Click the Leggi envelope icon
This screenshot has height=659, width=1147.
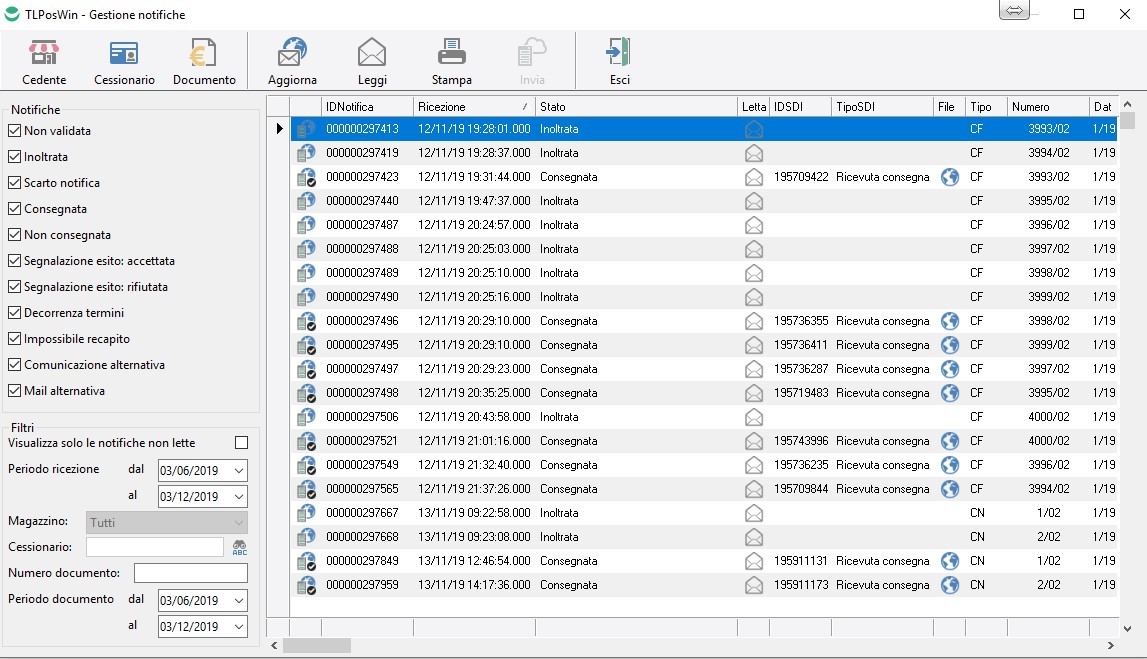click(372, 54)
